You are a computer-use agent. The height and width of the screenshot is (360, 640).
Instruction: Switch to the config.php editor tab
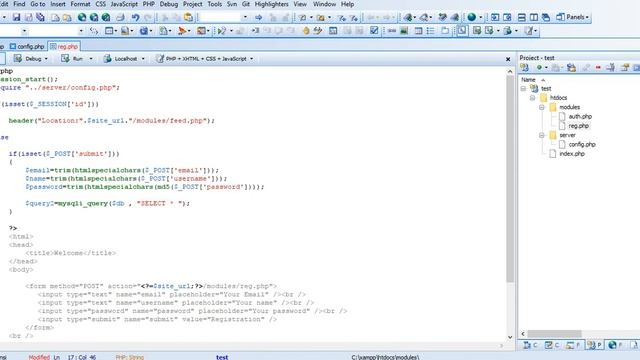pos(27,47)
